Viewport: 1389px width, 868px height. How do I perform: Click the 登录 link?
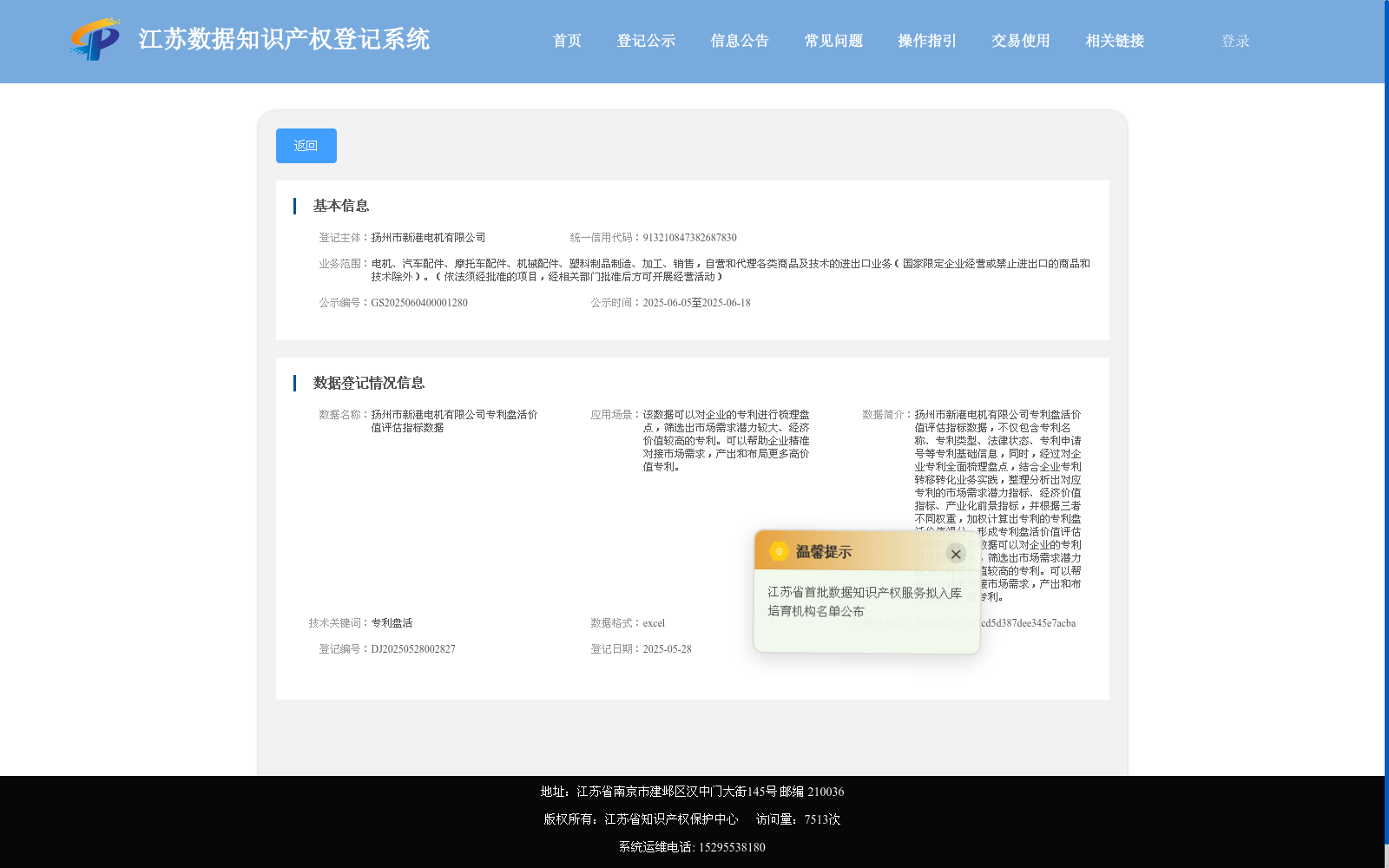(1235, 41)
